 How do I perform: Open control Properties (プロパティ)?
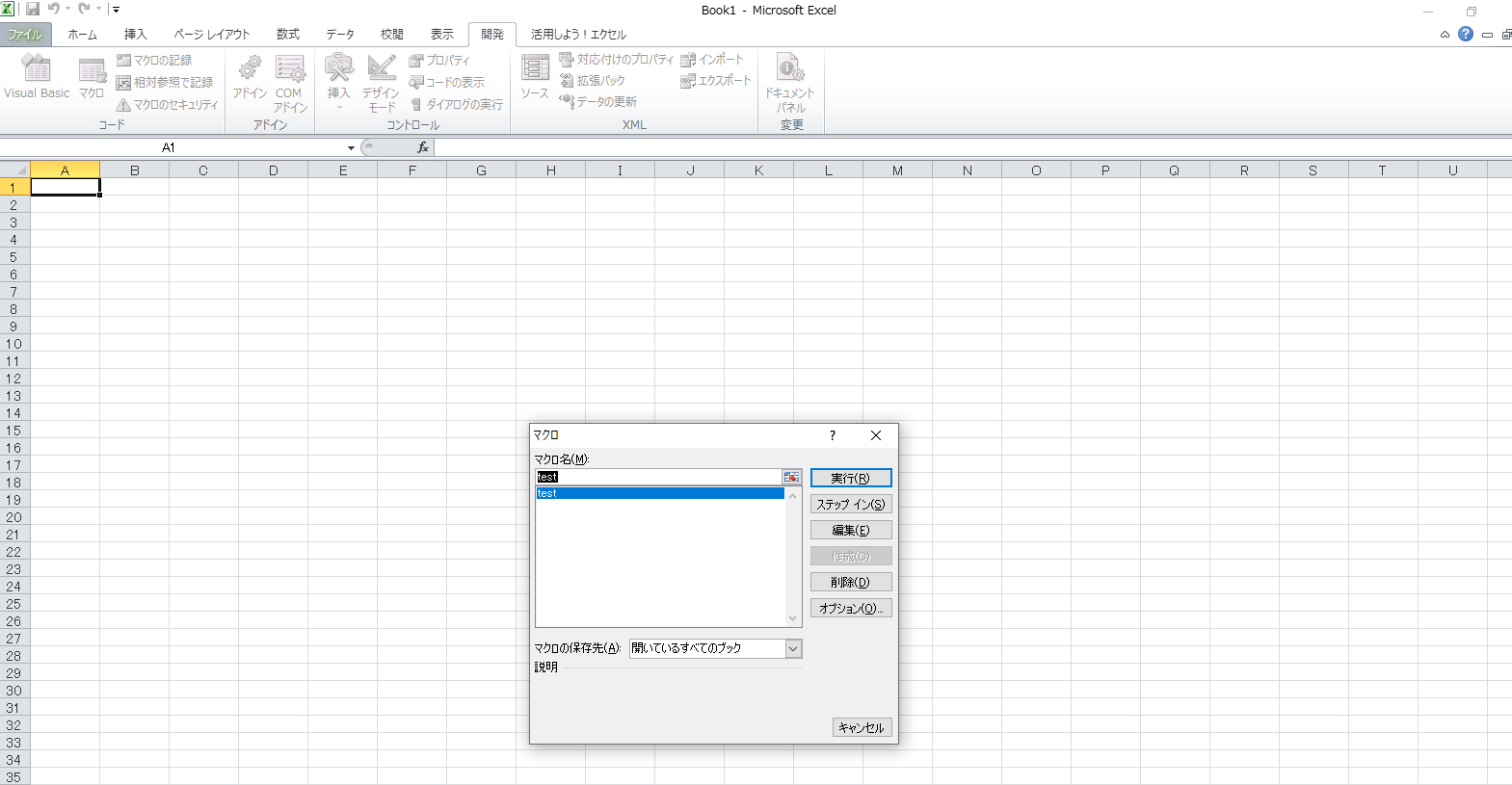[439, 60]
